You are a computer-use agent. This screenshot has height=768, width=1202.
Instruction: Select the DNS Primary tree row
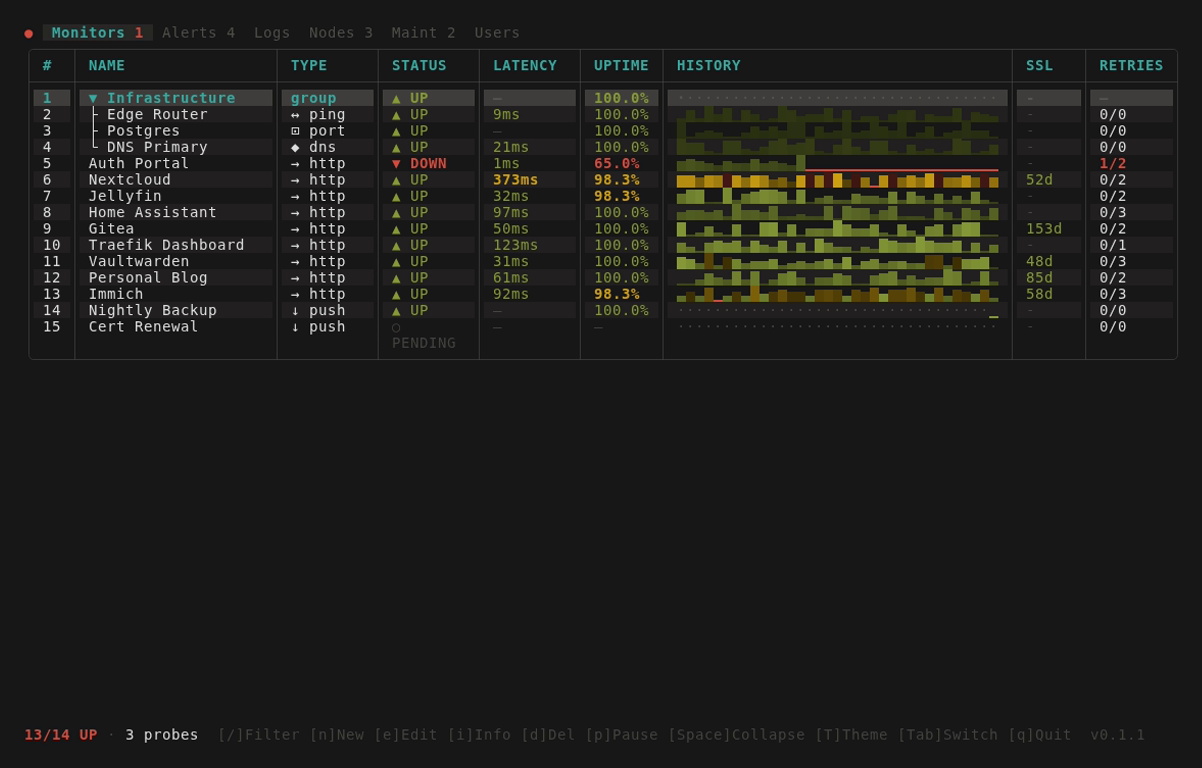point(603,147)
